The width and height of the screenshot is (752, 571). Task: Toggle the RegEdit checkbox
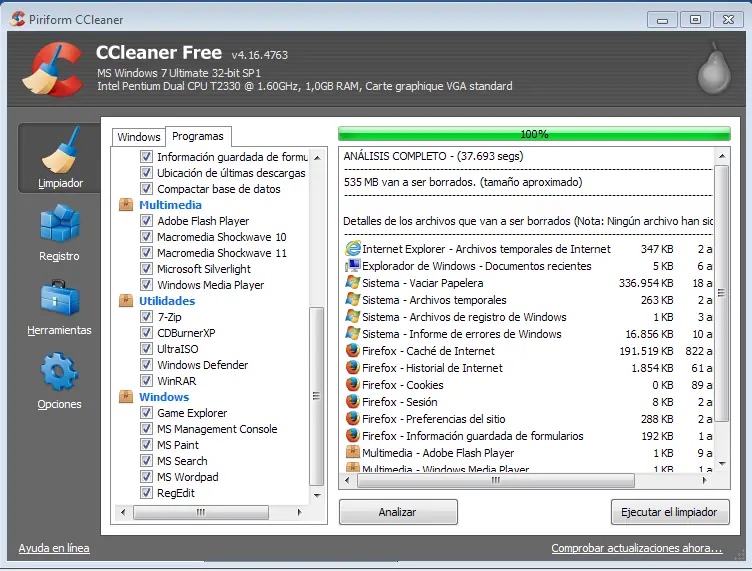point(146,493)
